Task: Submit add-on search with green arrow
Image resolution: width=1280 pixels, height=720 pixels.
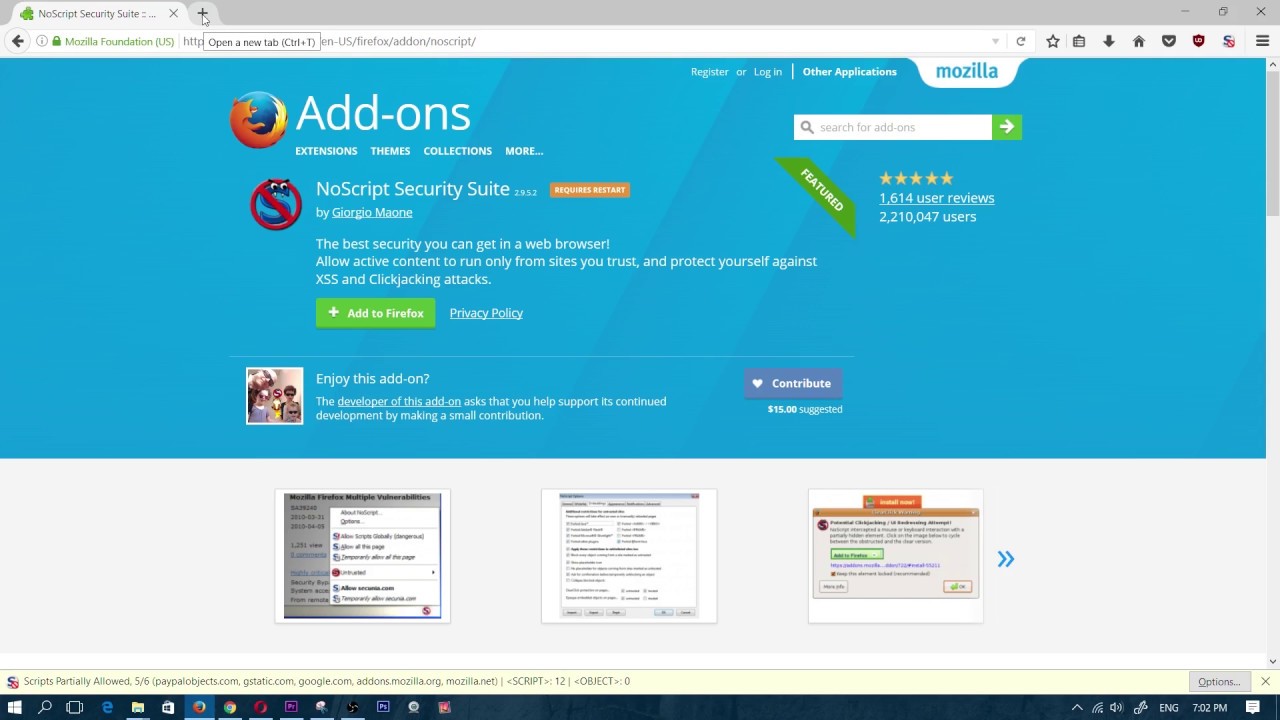Action: coord(1007,127)
